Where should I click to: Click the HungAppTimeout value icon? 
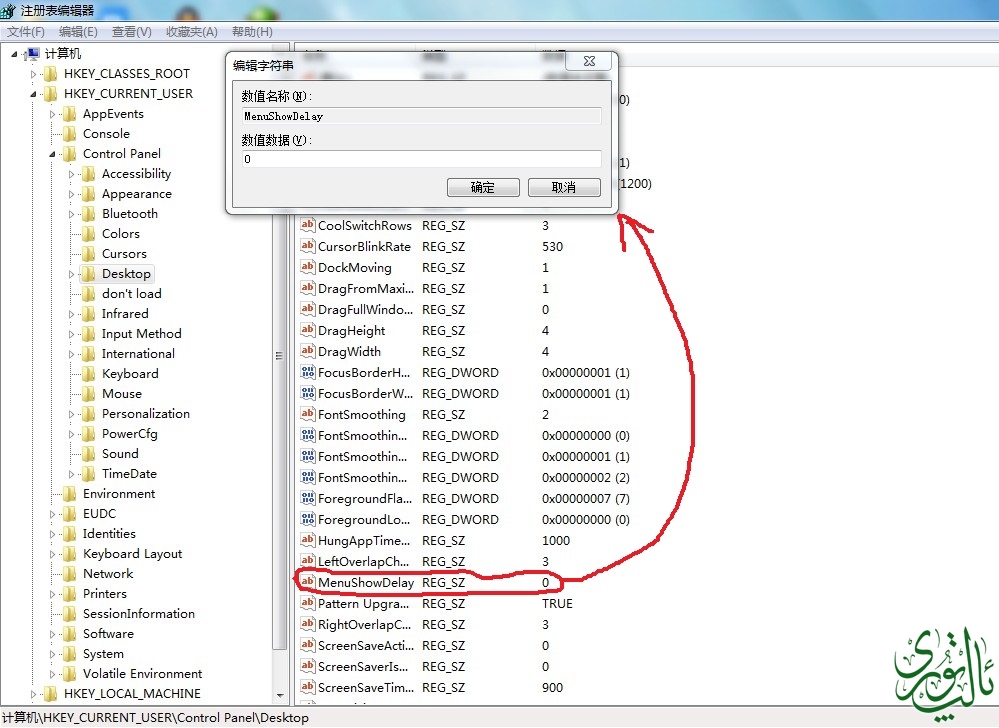click(x=308, y=541)
